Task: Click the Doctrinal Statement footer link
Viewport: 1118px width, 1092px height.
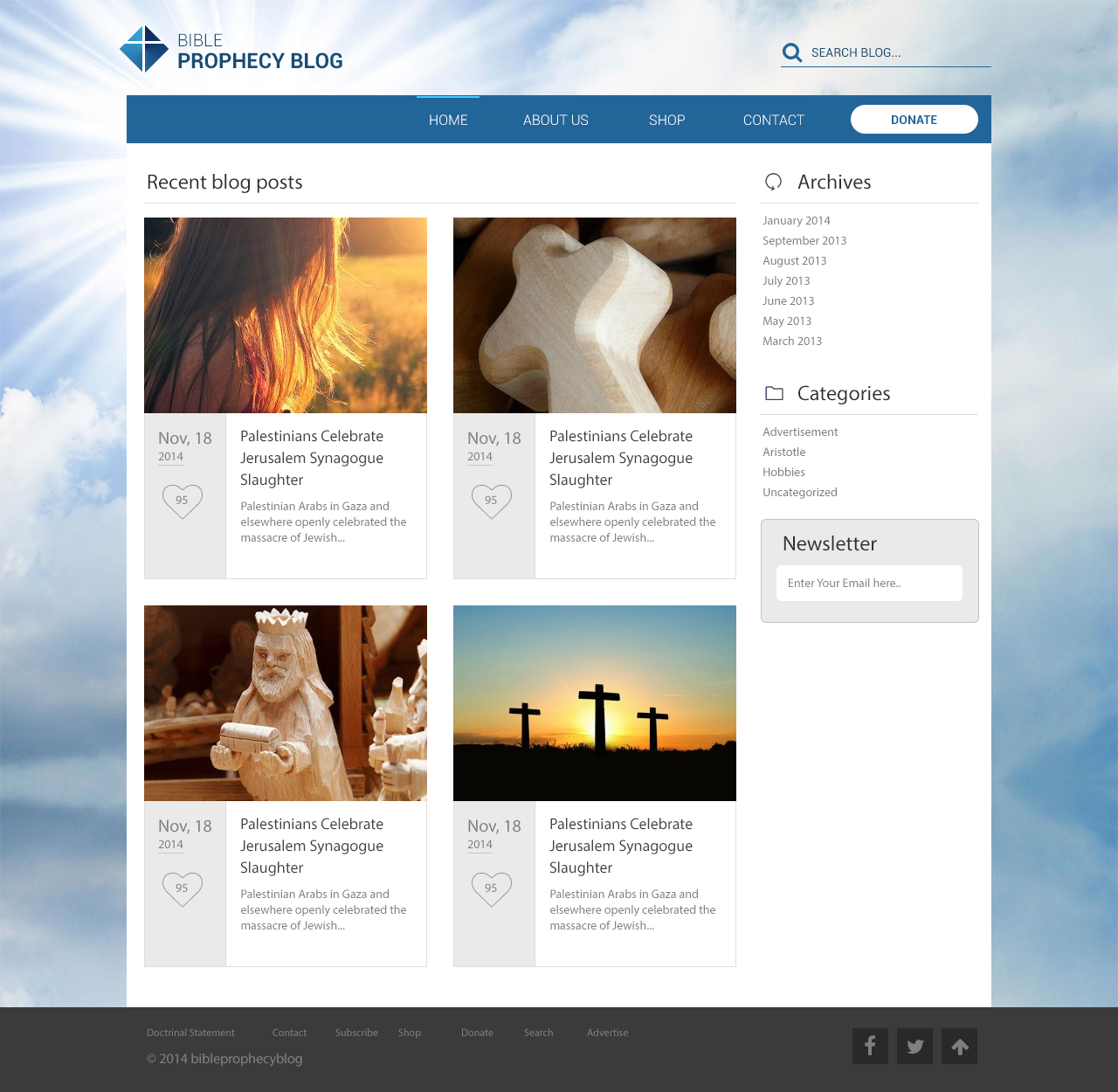Action: [190, 1033]
